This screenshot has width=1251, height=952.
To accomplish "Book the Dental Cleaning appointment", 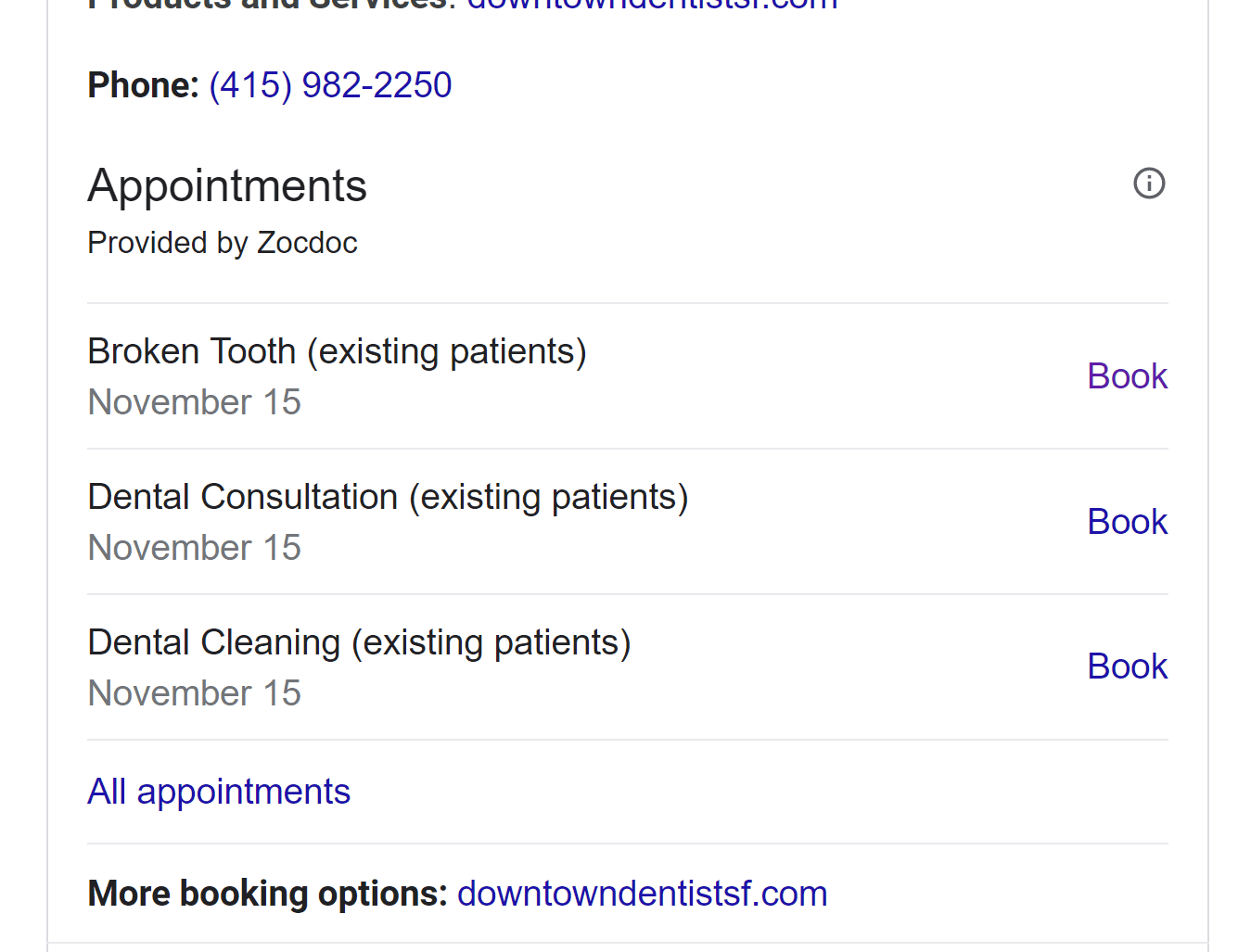I will tap(1127, 666).
